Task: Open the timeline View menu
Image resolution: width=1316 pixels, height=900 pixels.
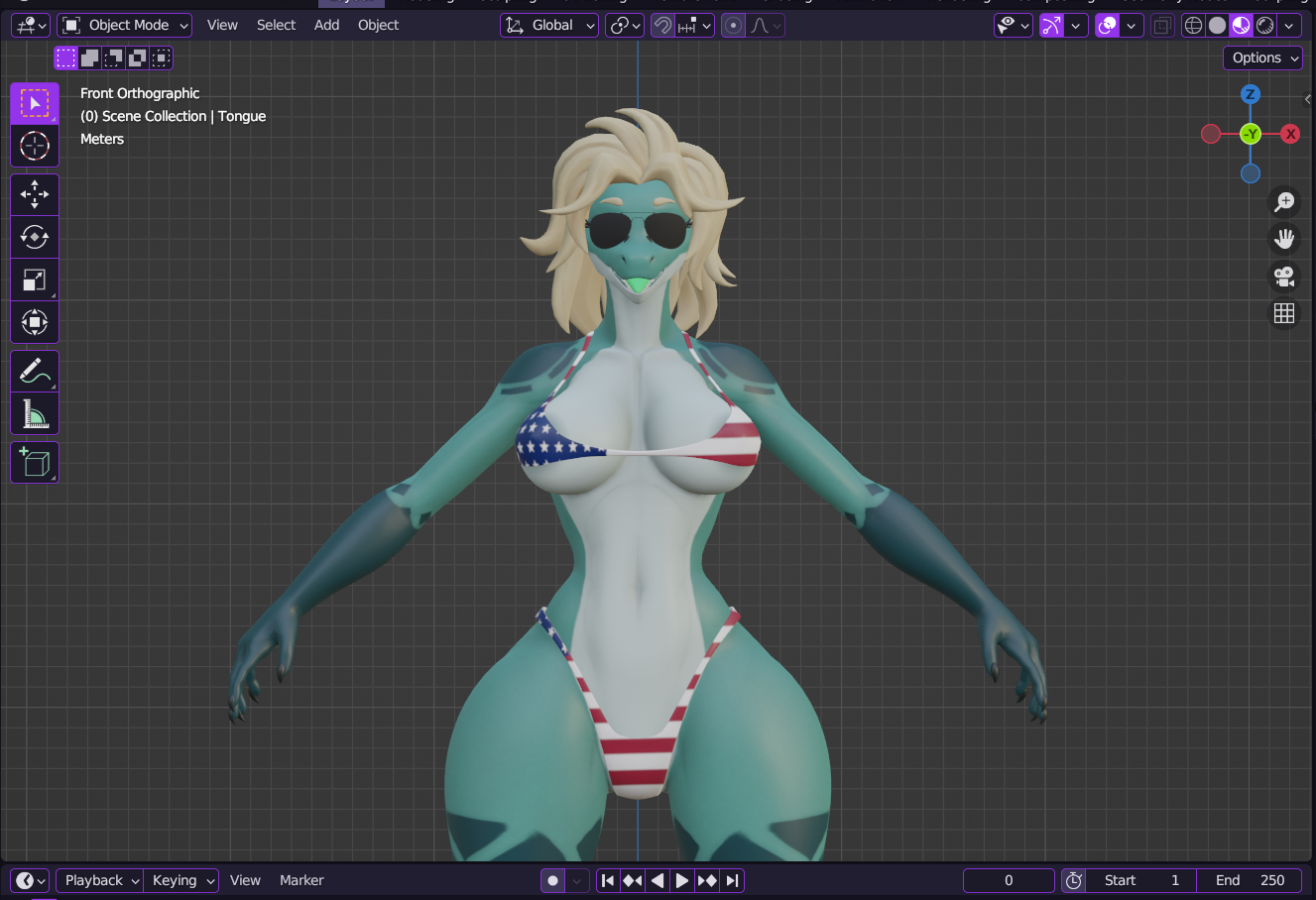Action: pos(245,880)
